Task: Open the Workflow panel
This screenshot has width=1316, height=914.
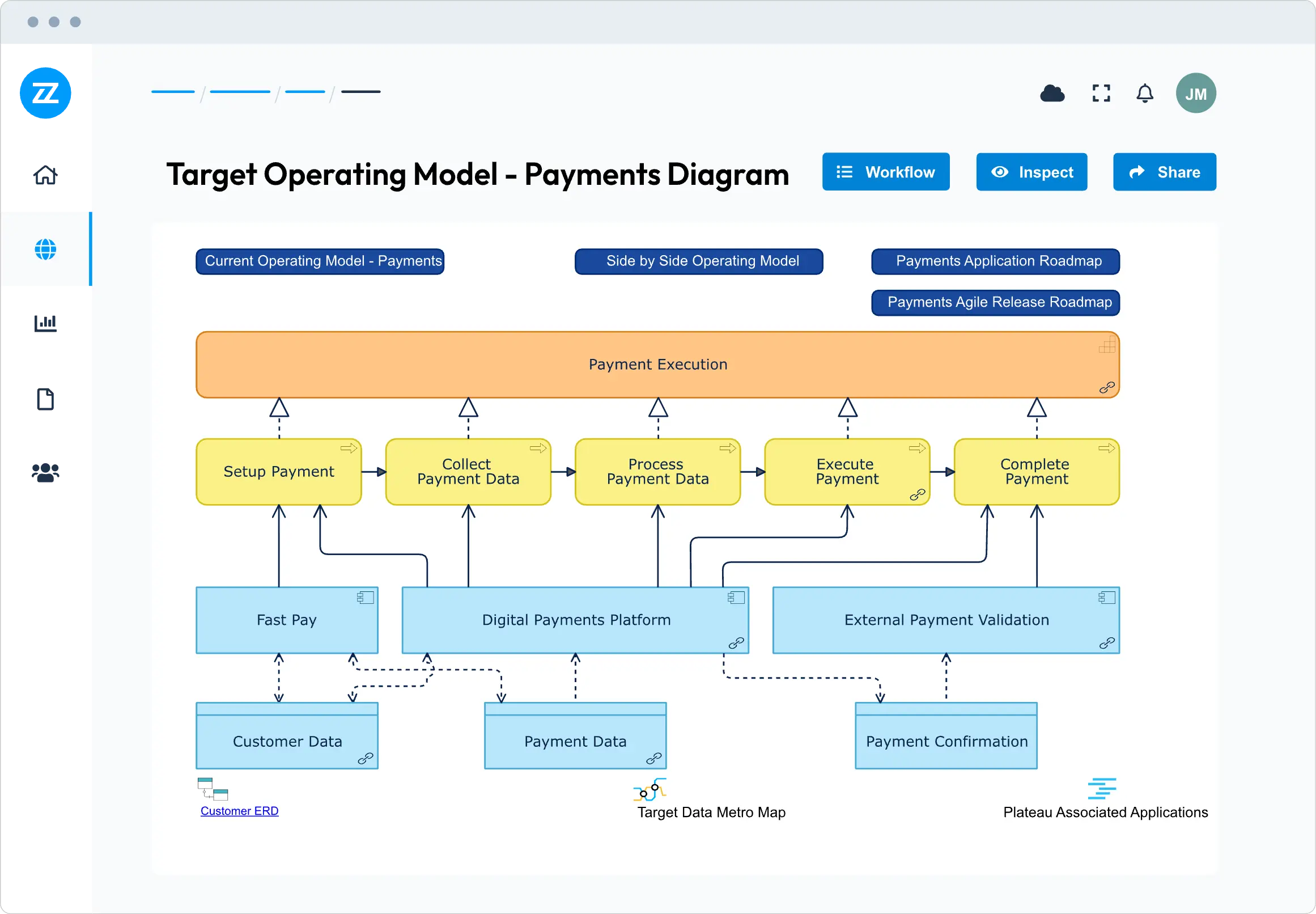Action: coord(885,172)
